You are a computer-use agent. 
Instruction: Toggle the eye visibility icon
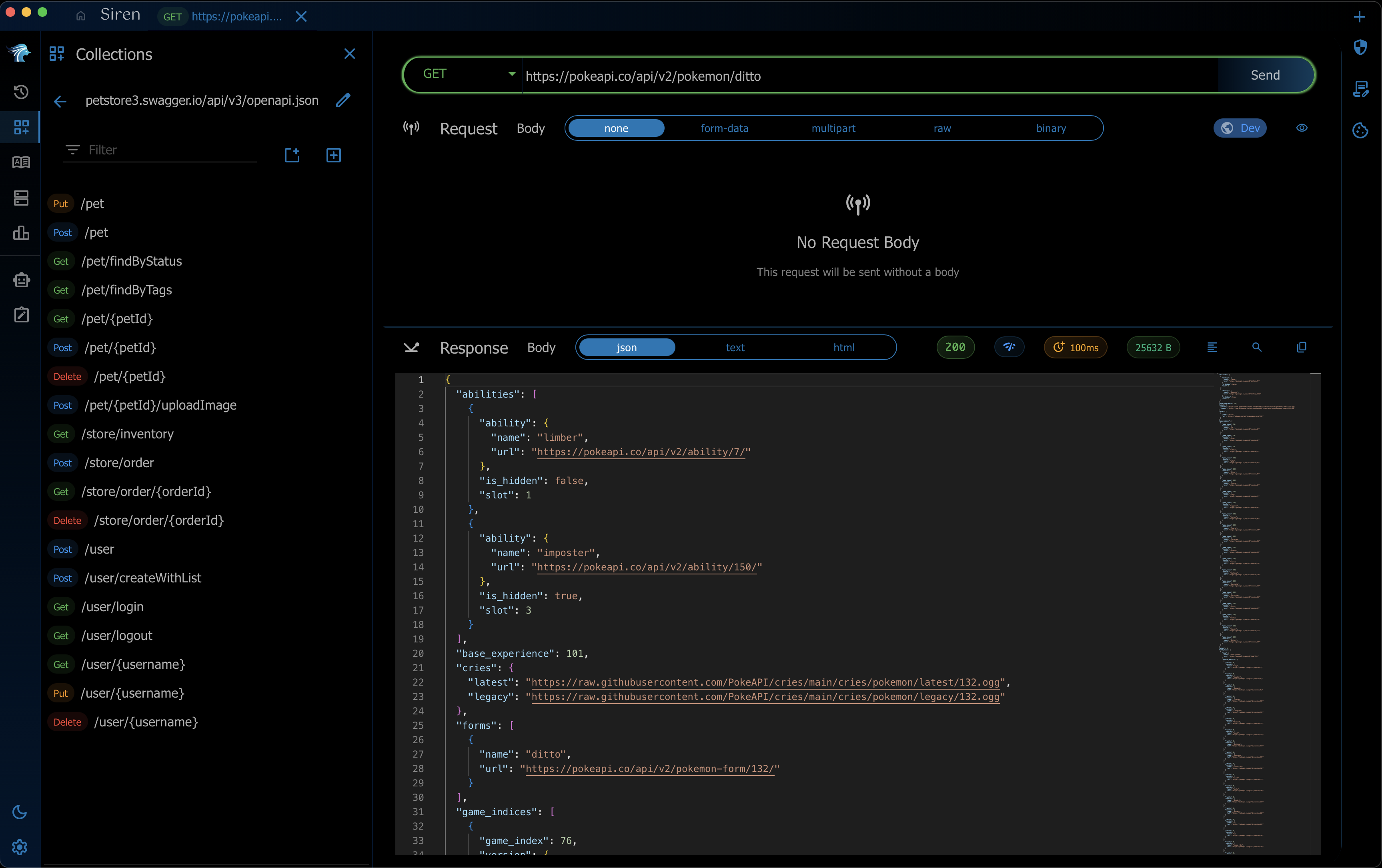click(1302, 128)
